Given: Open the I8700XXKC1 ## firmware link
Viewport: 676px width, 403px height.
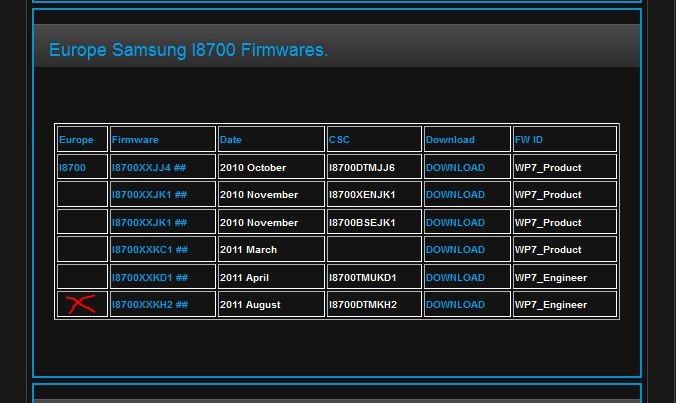Looking at the screenshot, I should pos(150,250).
